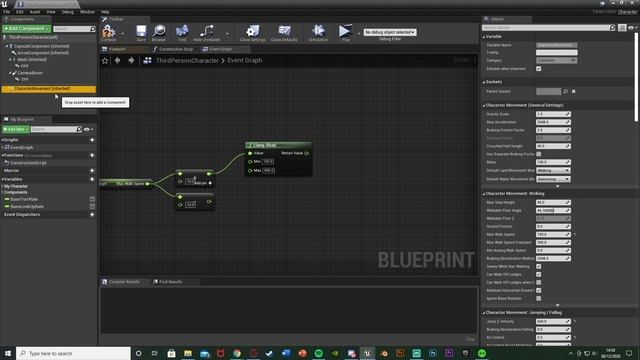
Task: Collapse Character Movement Walking section
Action: pyautogui.click(x=484, y=194)
